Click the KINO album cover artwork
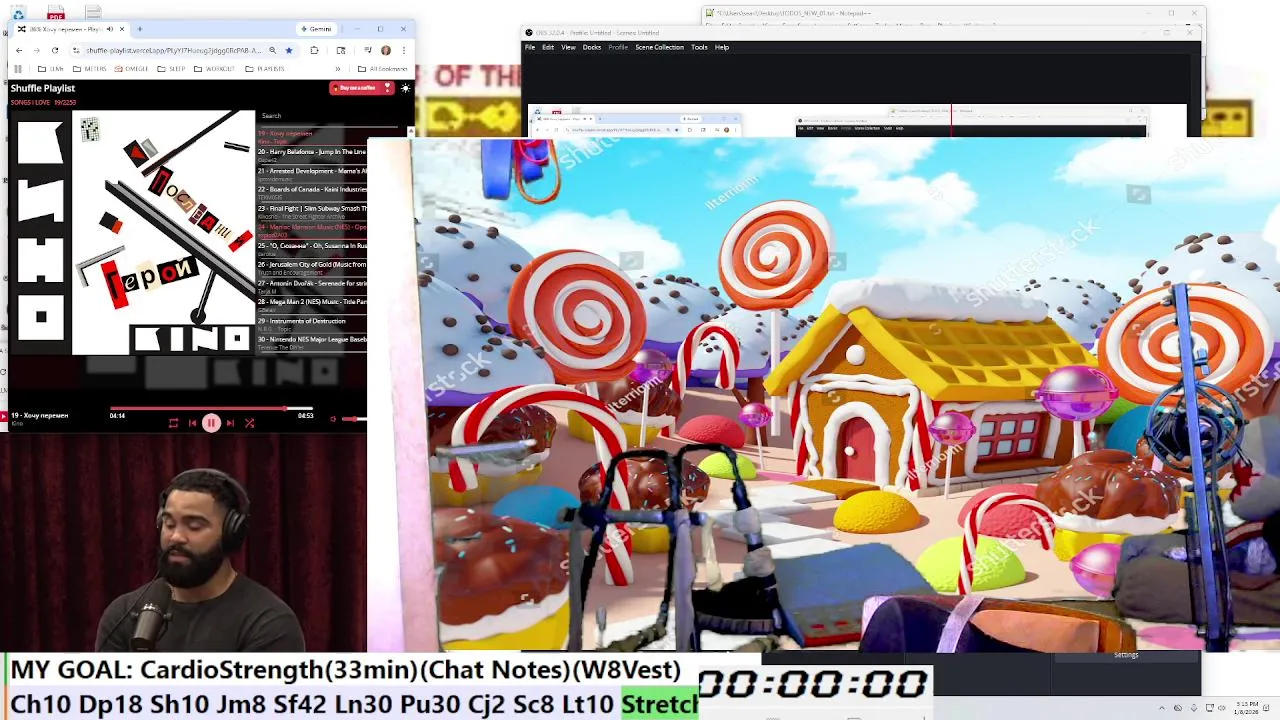The width and height of the screenshot is (1280, 720). tap(133, 233)
